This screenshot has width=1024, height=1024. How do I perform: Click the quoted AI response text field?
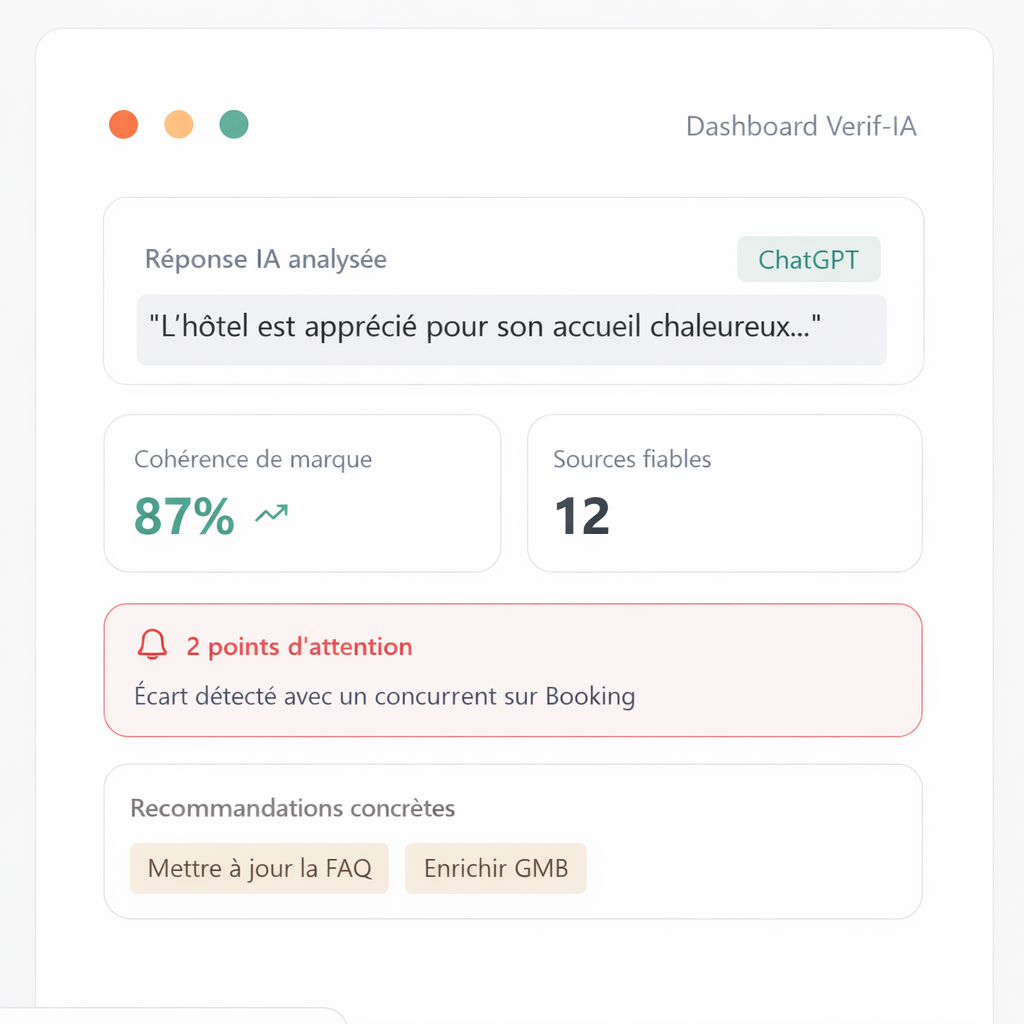511,329
